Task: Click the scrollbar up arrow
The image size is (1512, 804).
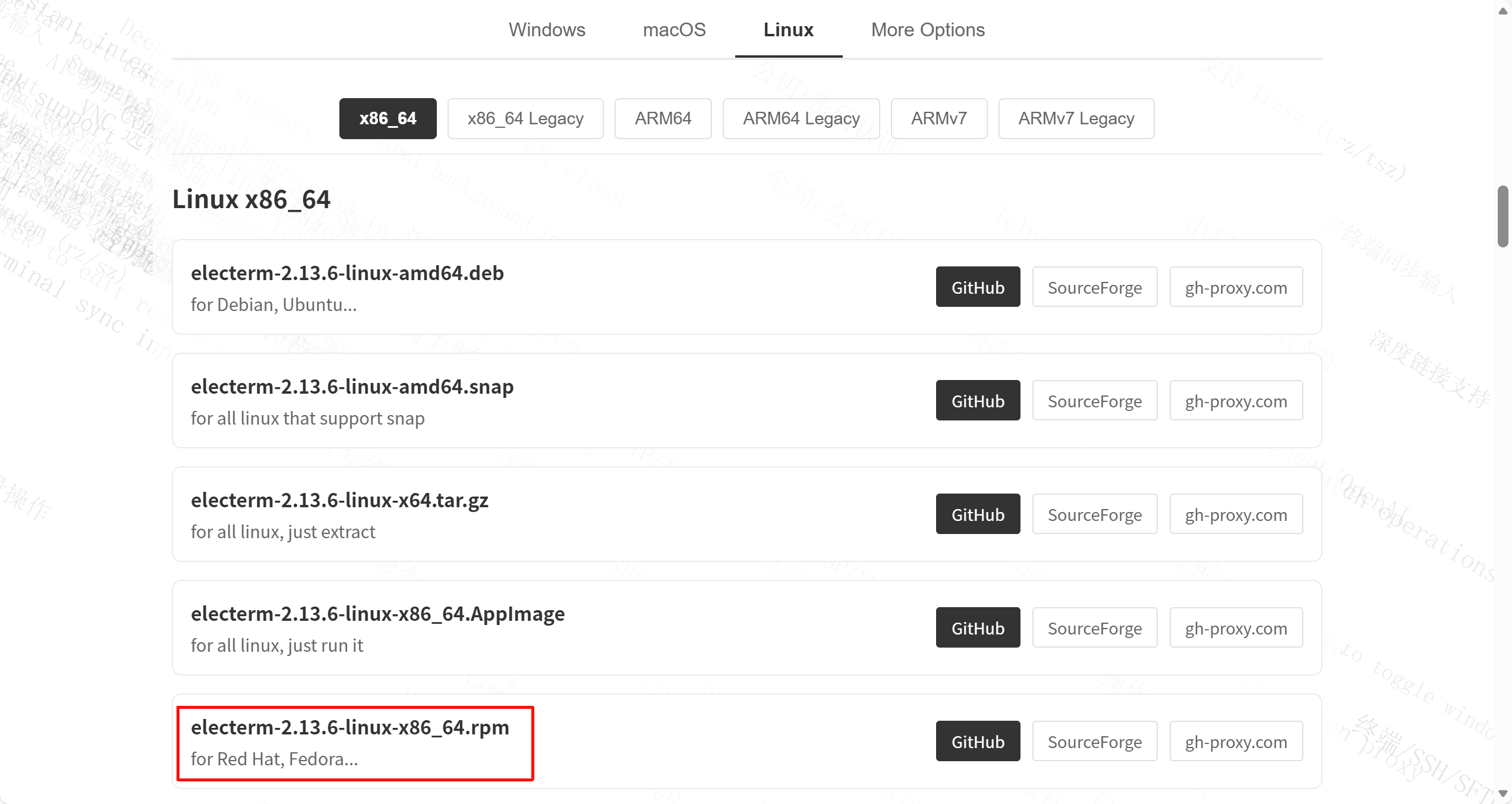Action: [1503, 10]
